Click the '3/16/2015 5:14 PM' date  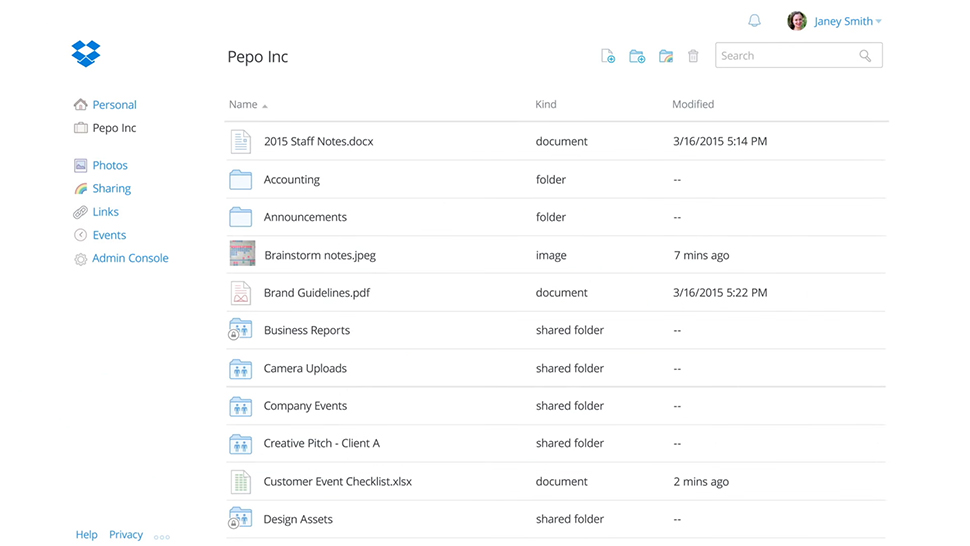pos(720,142)
